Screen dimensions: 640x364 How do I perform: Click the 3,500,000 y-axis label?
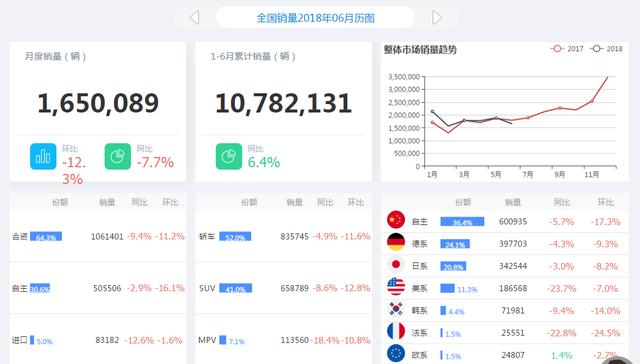pos(404,77)
